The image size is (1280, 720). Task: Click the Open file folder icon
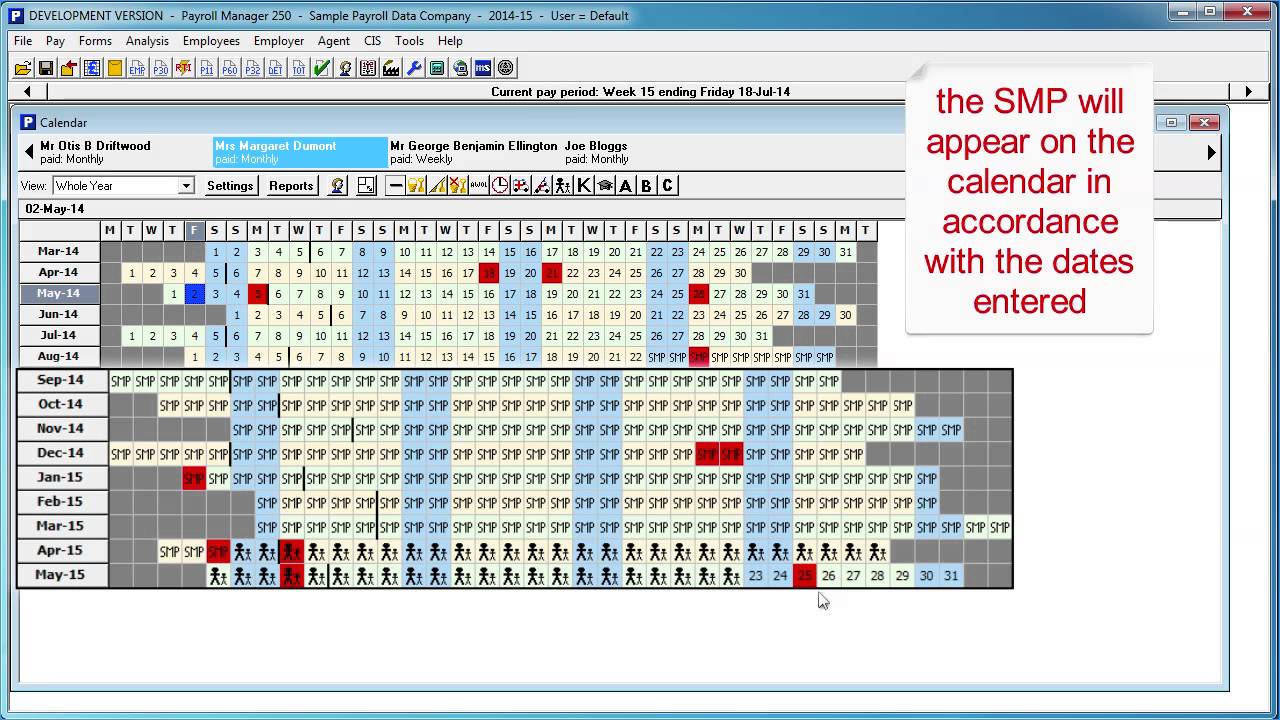[23, 68]
